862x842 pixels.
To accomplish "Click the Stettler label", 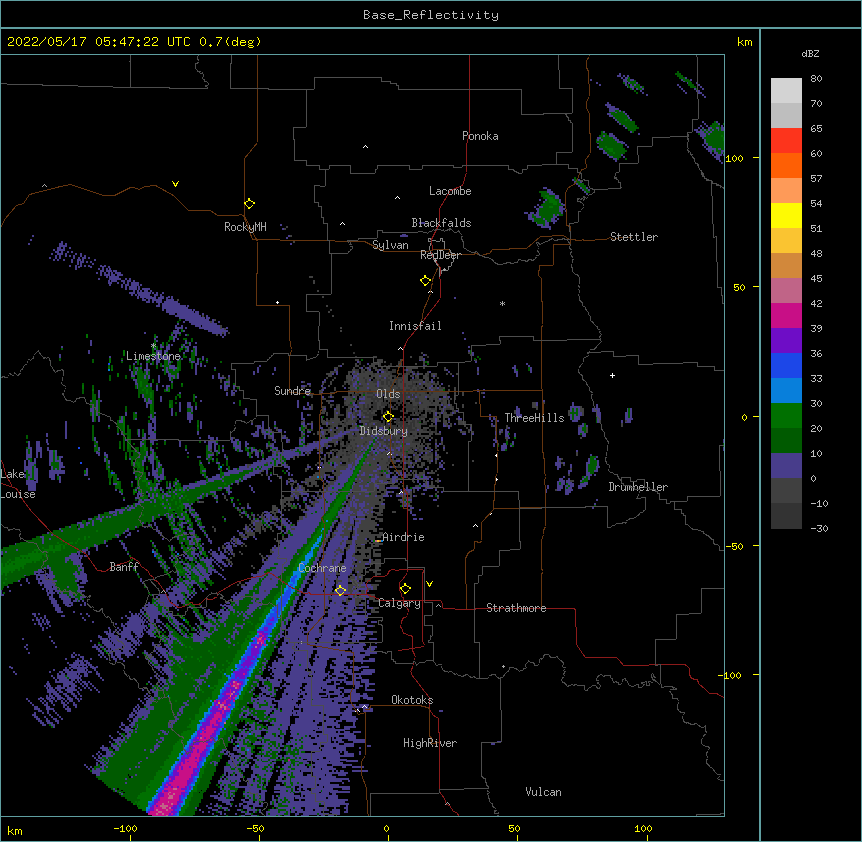I will [634, 237].
